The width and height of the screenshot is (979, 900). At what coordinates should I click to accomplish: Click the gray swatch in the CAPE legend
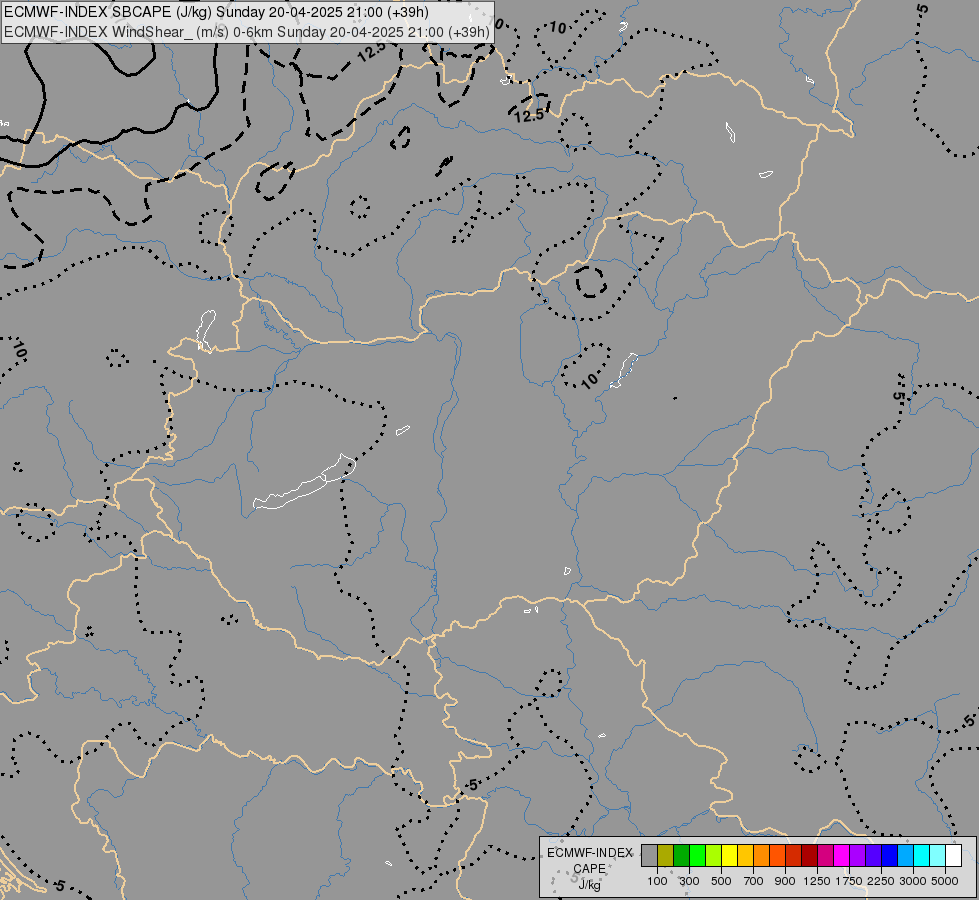pyautogui.click(x=649, y=855)
